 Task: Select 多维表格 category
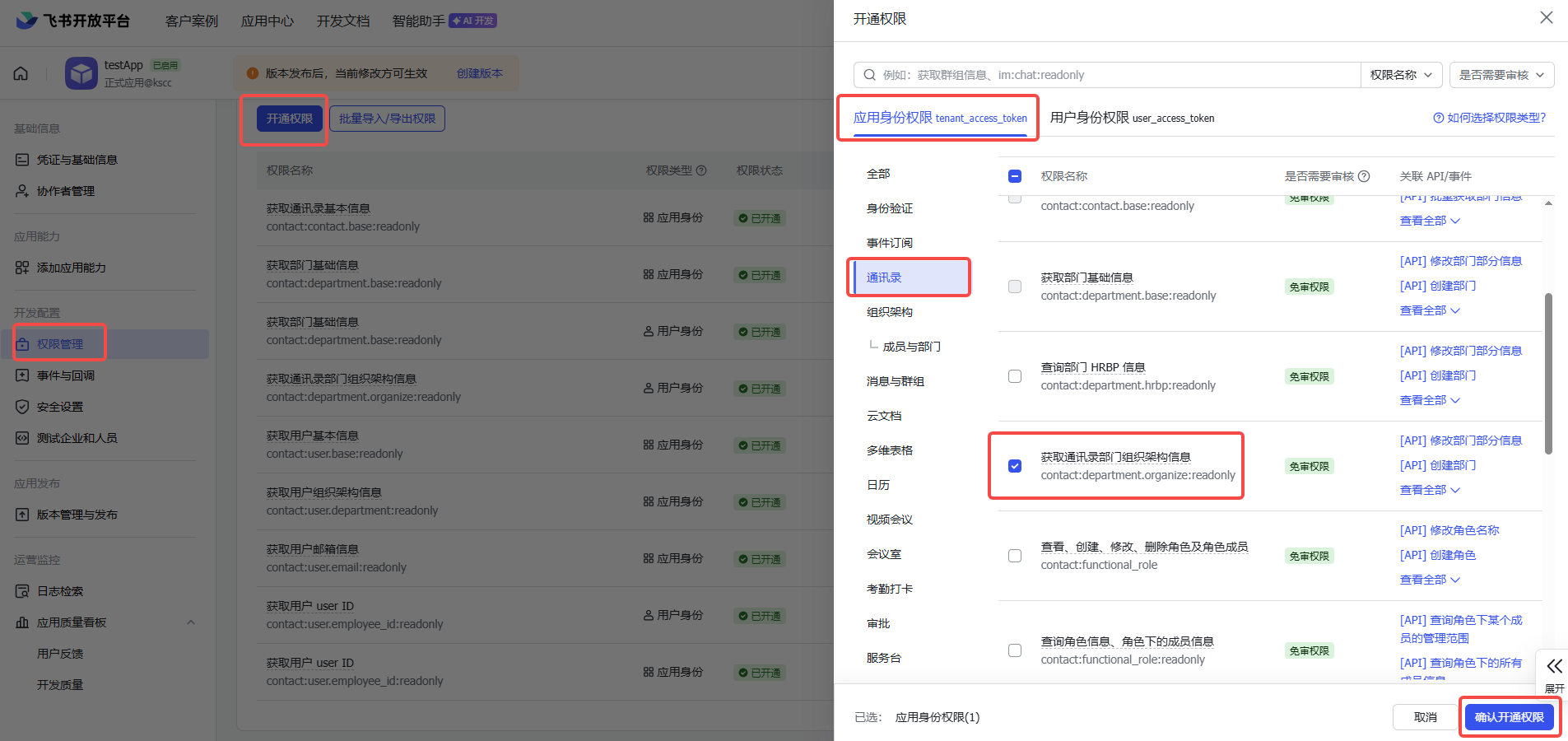click(890, 450)
